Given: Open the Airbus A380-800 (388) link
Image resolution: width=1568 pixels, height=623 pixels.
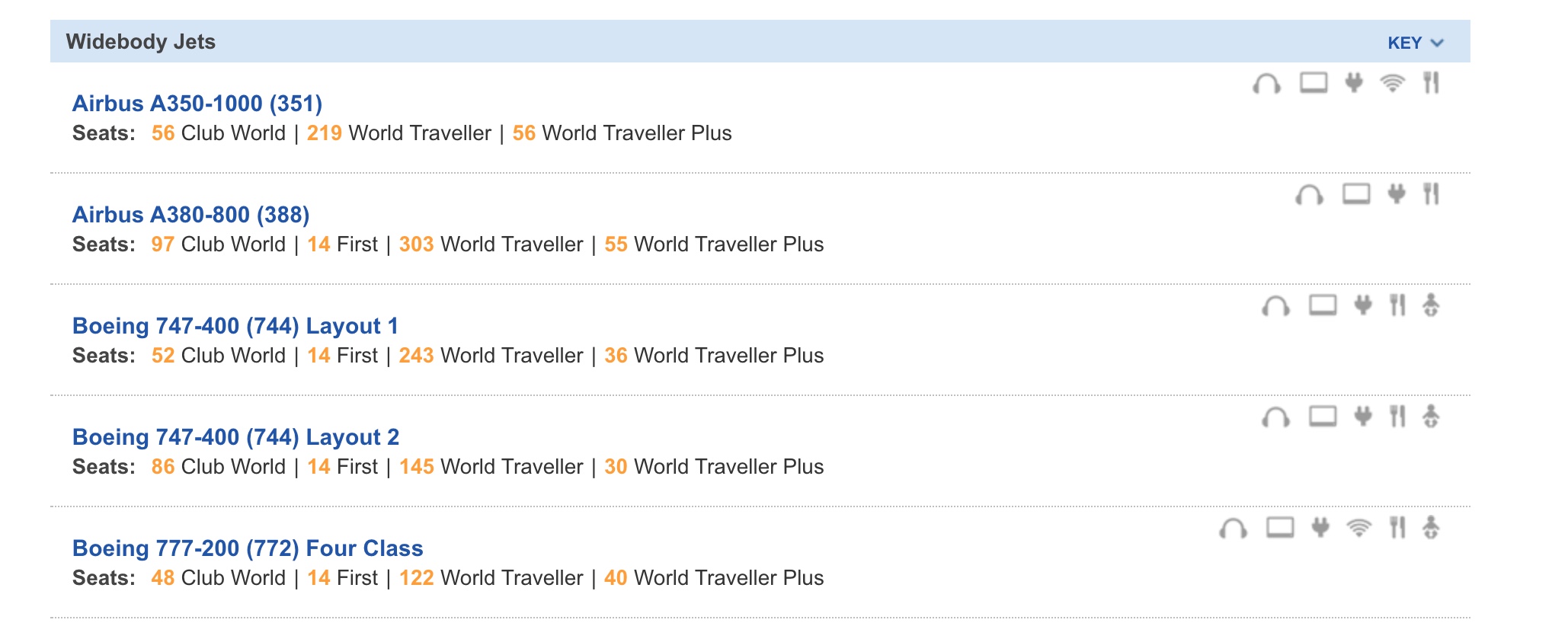Looking at the screenshot, I should pyautogui.click(x=190, y=215).
